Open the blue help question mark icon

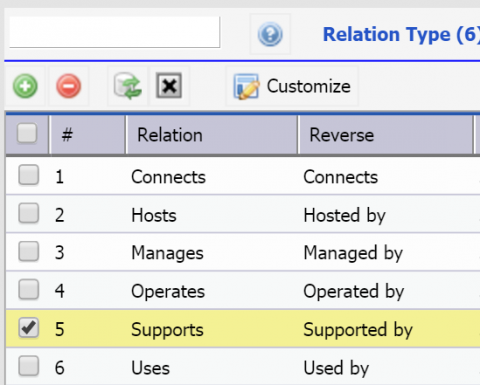pyautogui.click(x=270, y=34)
